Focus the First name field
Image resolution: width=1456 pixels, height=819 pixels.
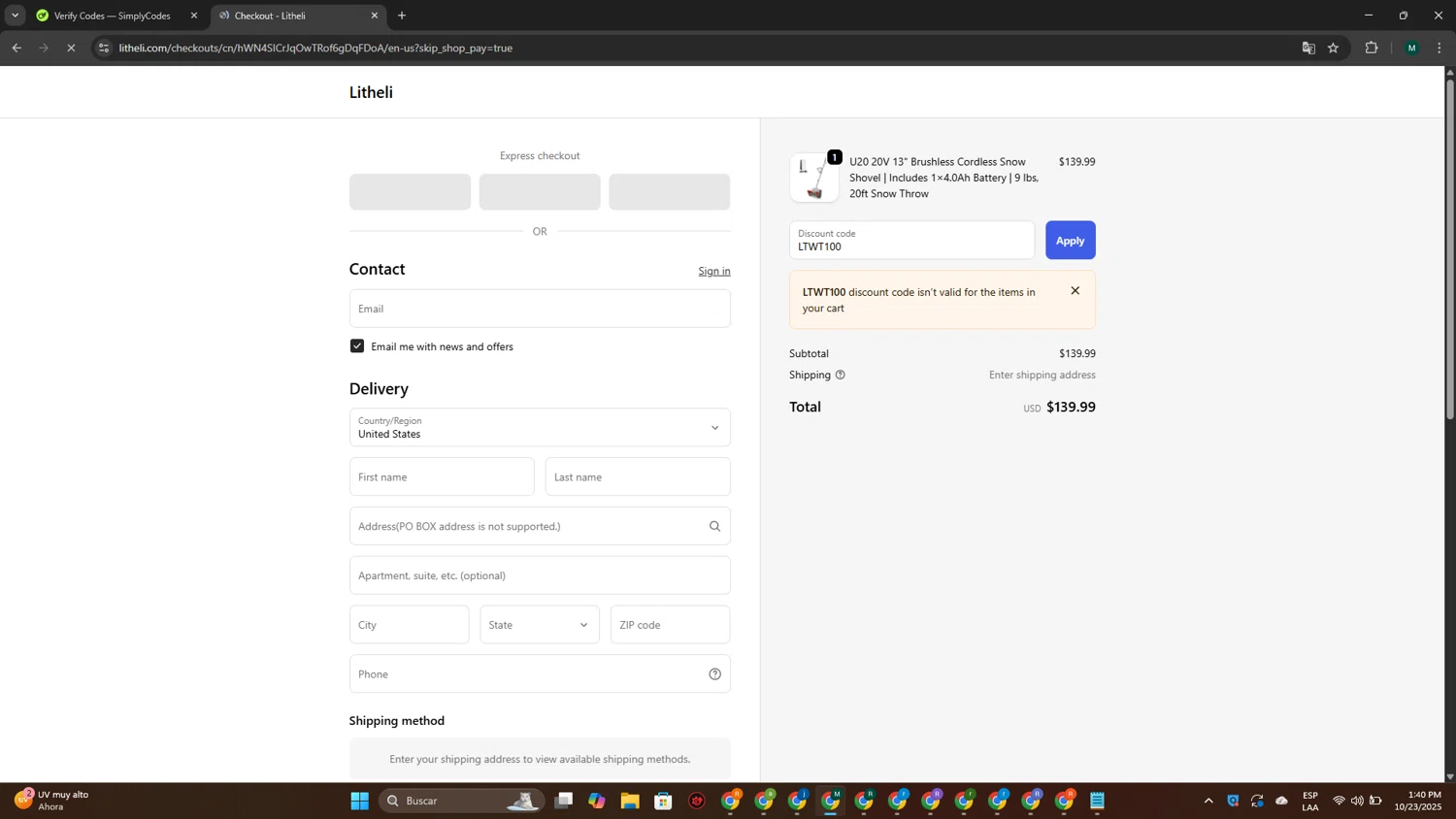tap(442, 476)
